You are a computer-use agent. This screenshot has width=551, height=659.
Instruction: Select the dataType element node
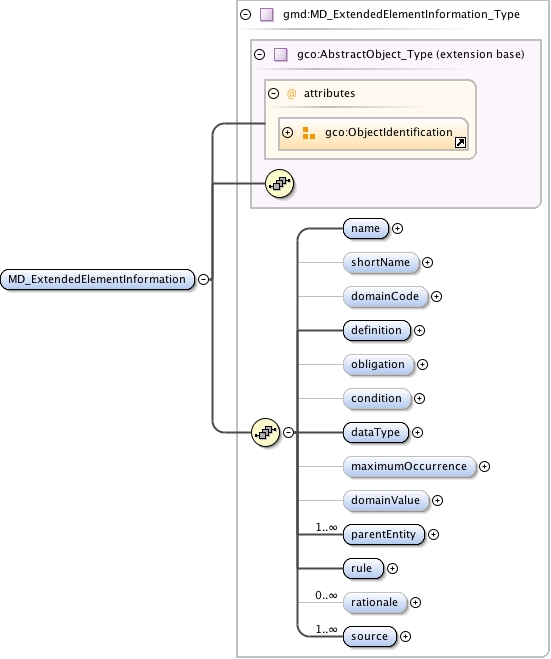(x=376, y=432)
